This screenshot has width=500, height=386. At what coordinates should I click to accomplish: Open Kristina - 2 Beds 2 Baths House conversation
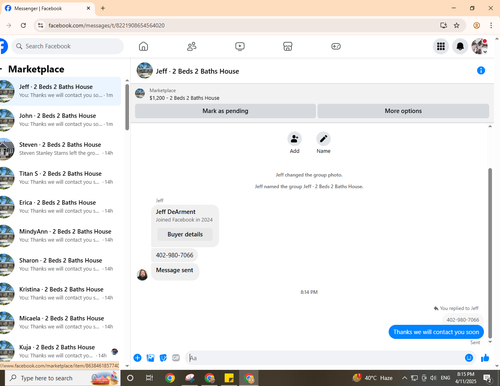60,294
